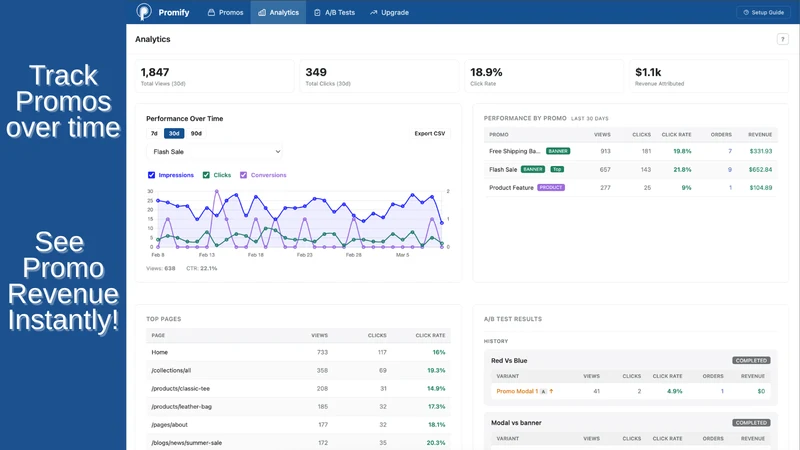
Task: Click the /products/leather-bag page row
Action: click(298, 407)
